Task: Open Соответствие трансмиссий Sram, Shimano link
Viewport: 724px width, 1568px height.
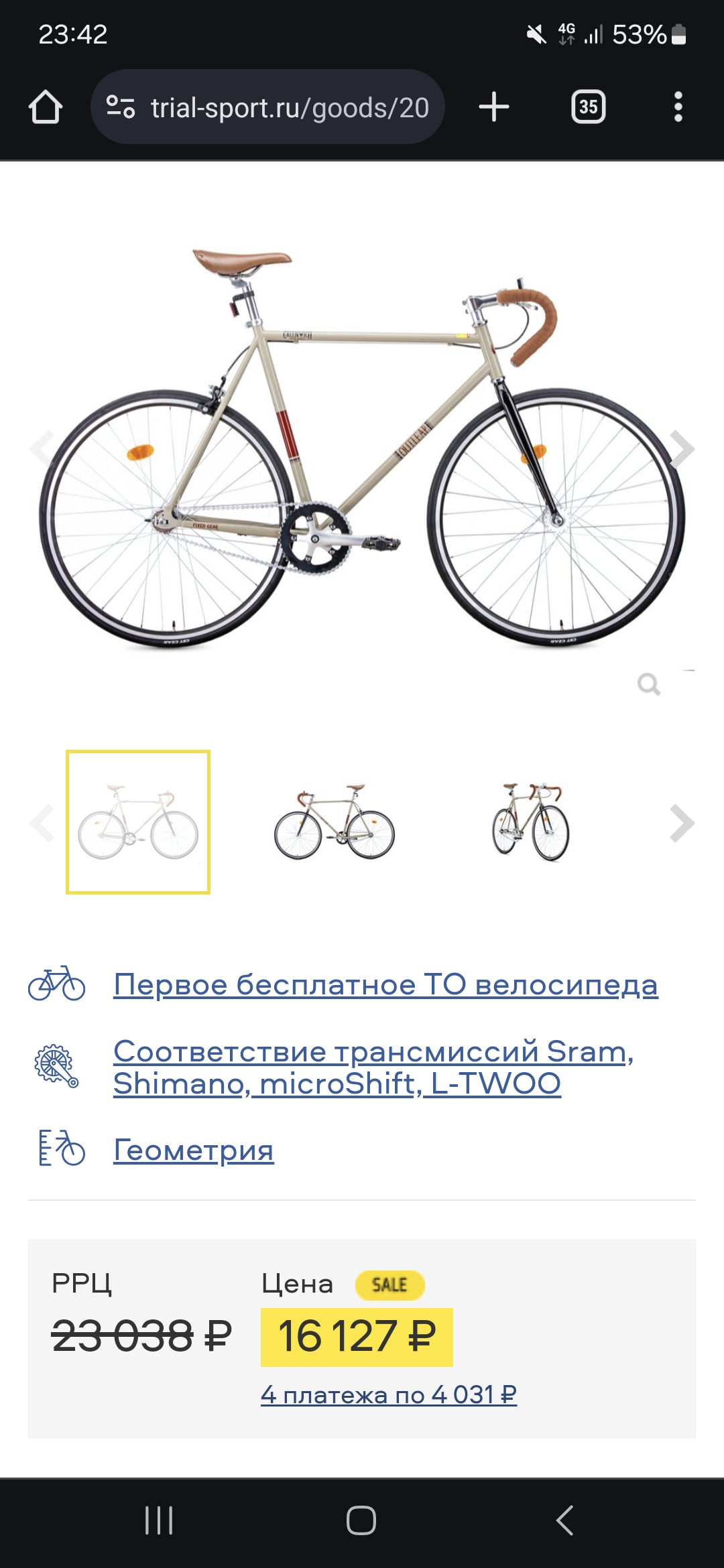Action: (x=373, y=1067)
